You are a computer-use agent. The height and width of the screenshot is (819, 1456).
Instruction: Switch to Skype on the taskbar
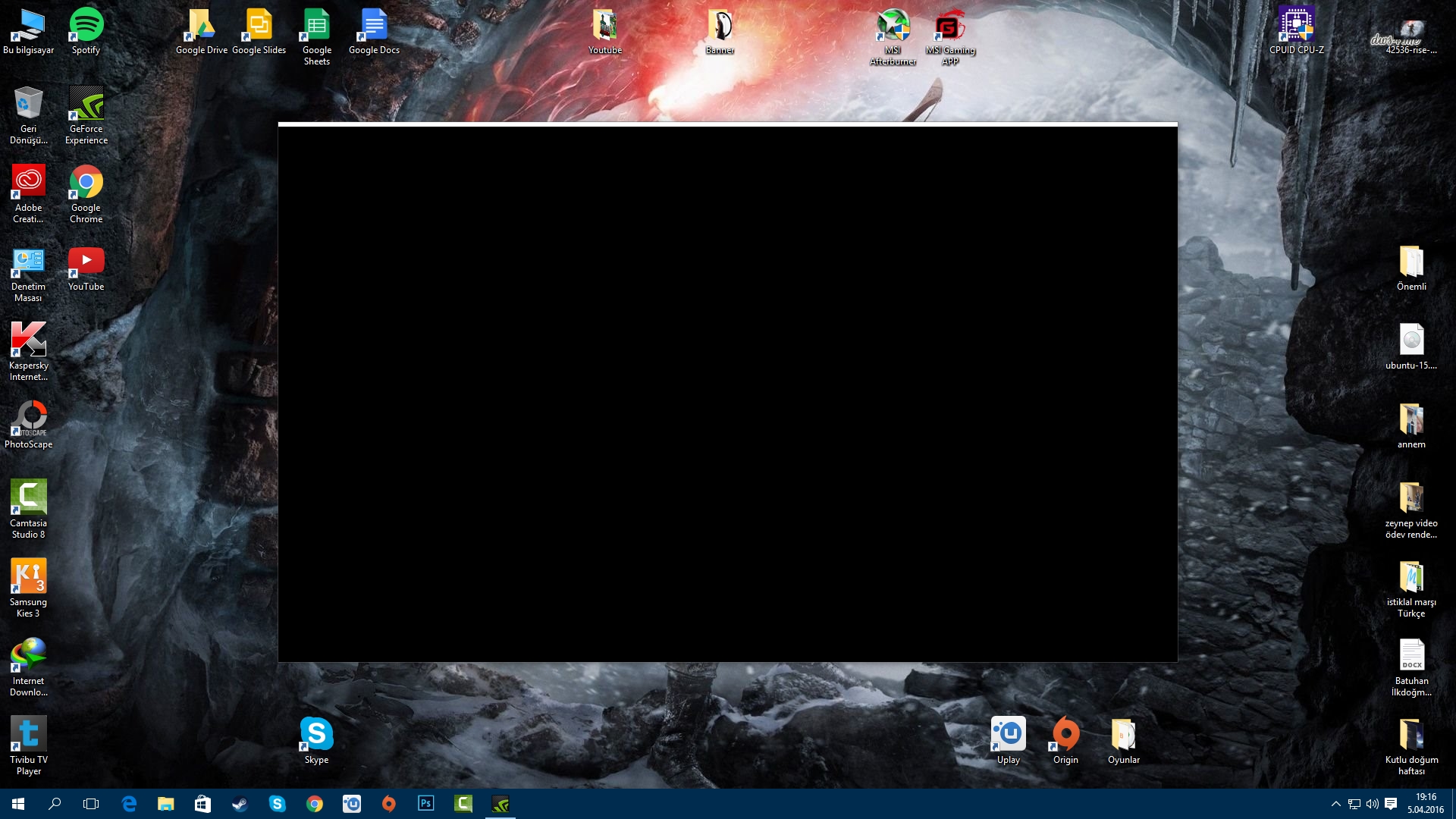tap(277, 804)
